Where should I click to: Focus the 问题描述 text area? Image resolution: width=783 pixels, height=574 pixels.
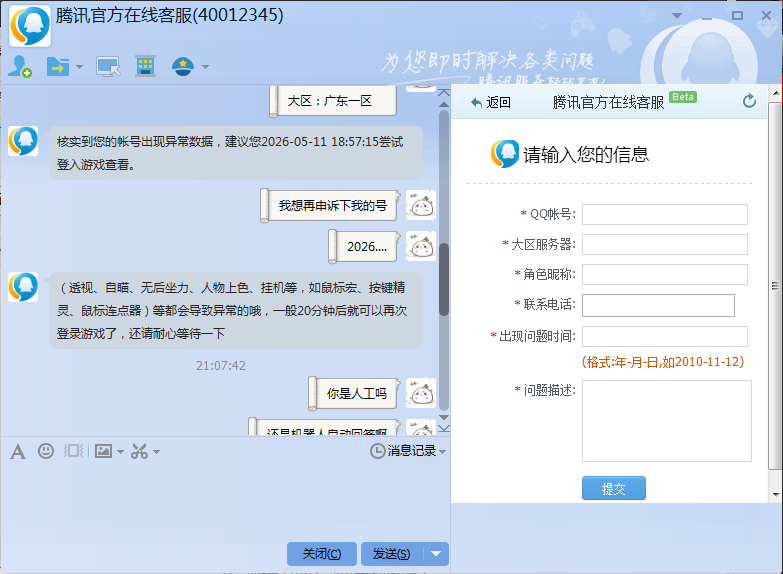[x=667, y=421]
